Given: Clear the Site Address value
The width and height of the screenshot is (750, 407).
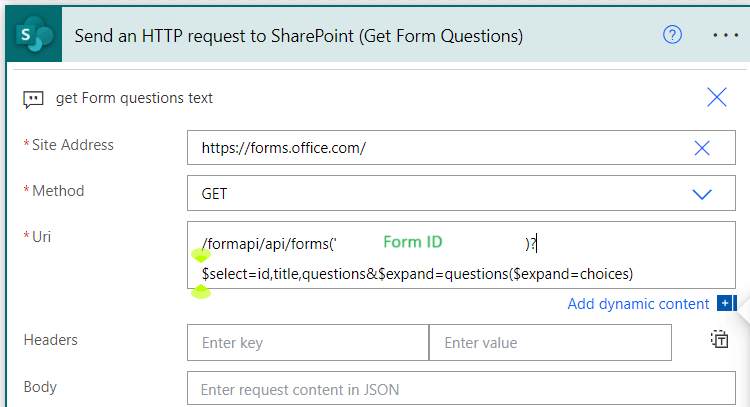Looking at the screenshot, I should coord(701,148).
